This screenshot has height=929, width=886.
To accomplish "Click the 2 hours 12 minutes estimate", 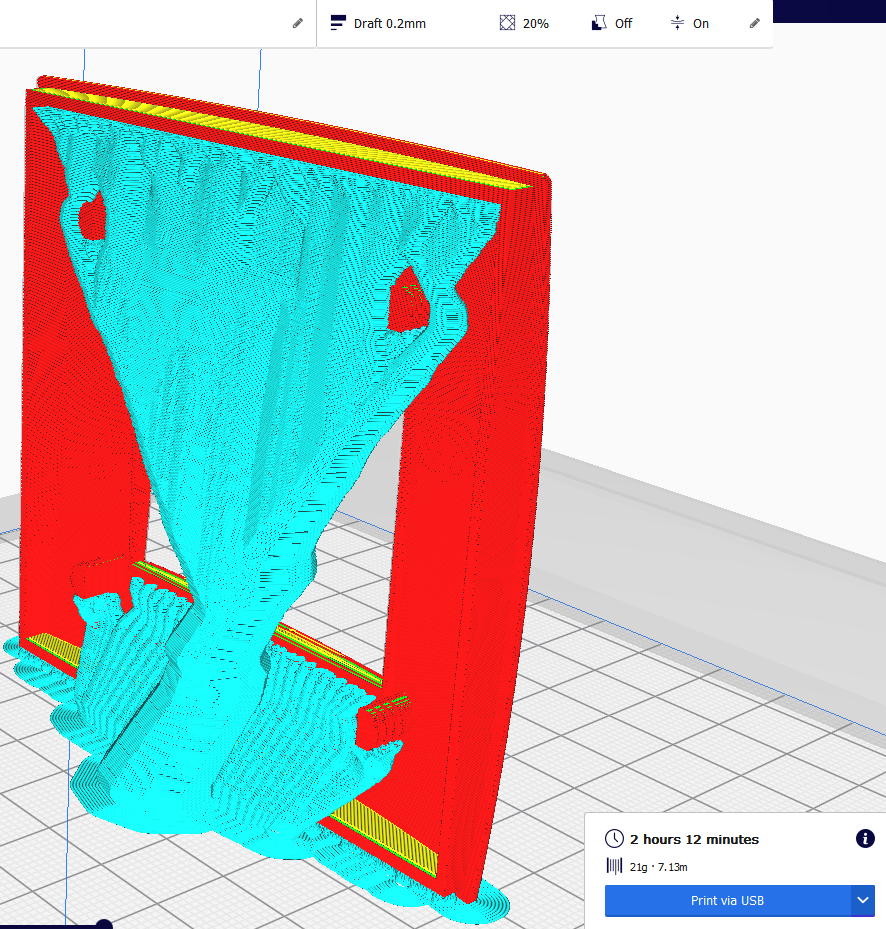I will point(694,840).
